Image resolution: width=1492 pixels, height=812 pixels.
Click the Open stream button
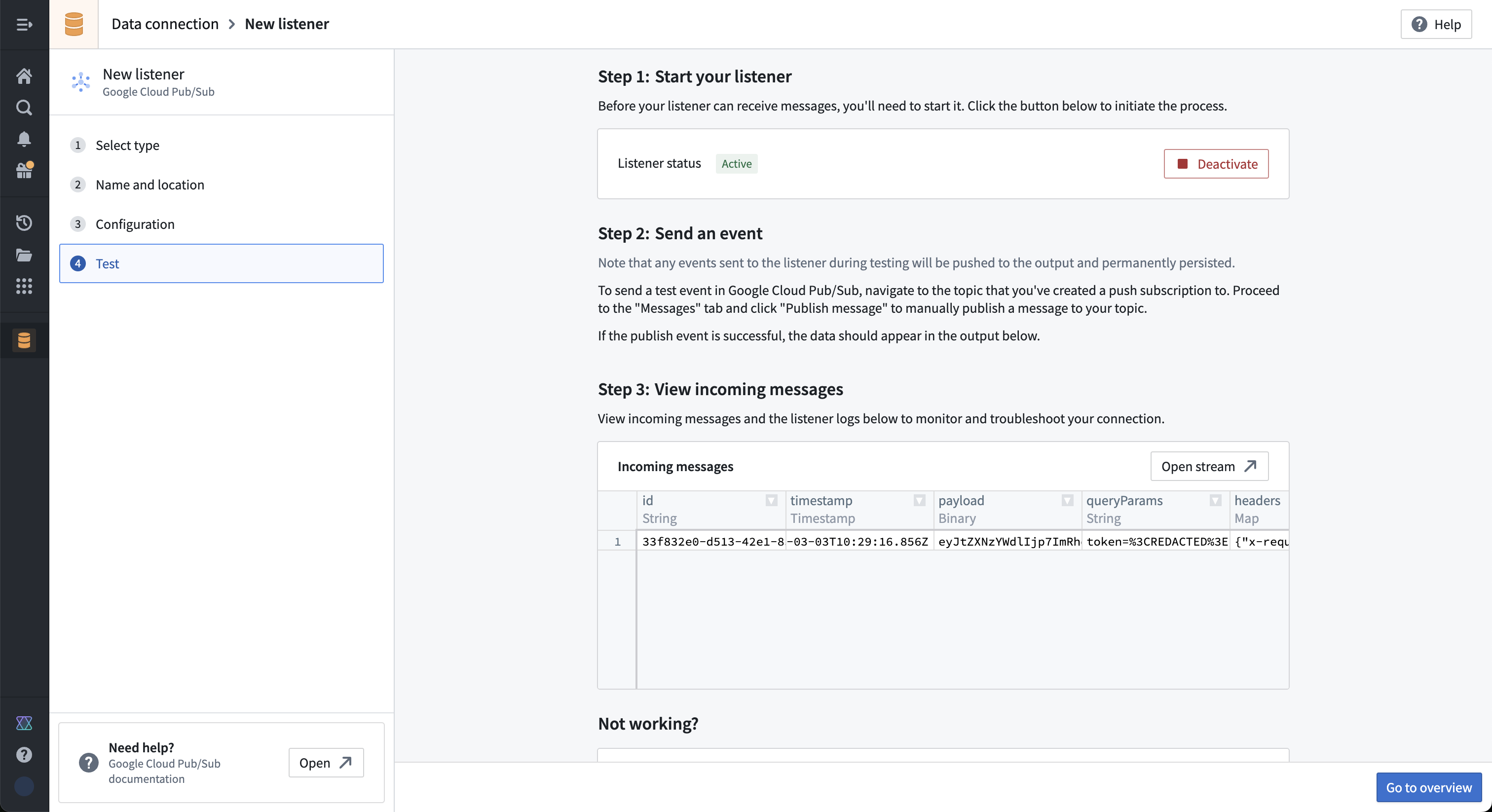[1209, 466]
